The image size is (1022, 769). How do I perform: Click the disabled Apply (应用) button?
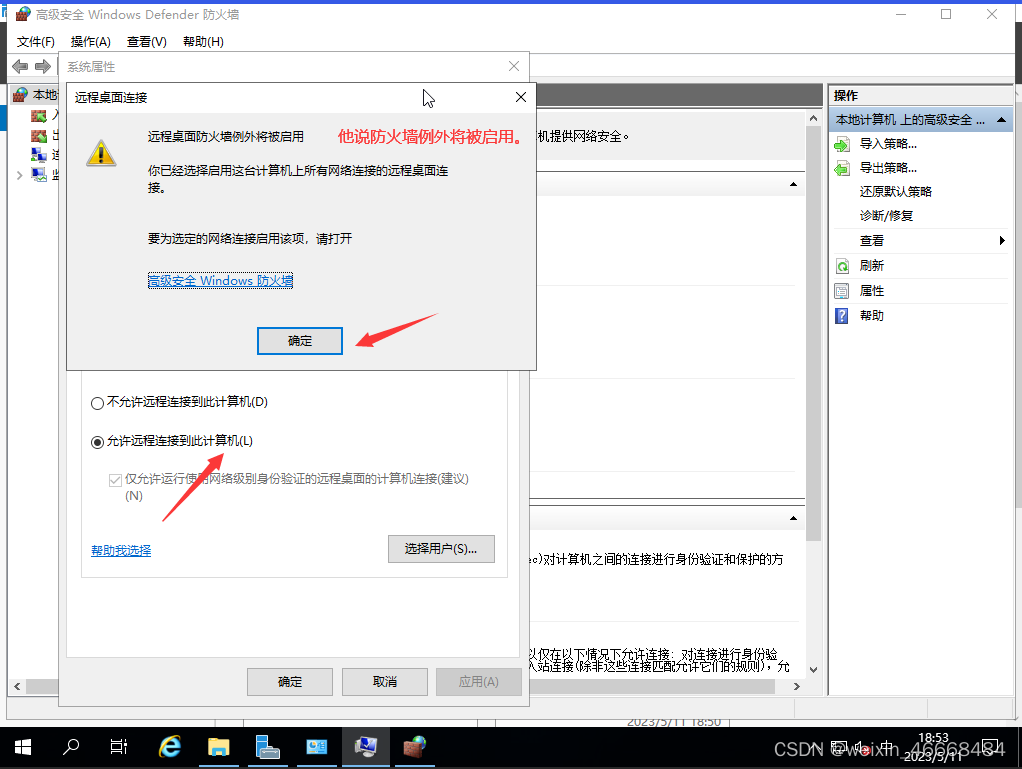click(x=478, y=682)
